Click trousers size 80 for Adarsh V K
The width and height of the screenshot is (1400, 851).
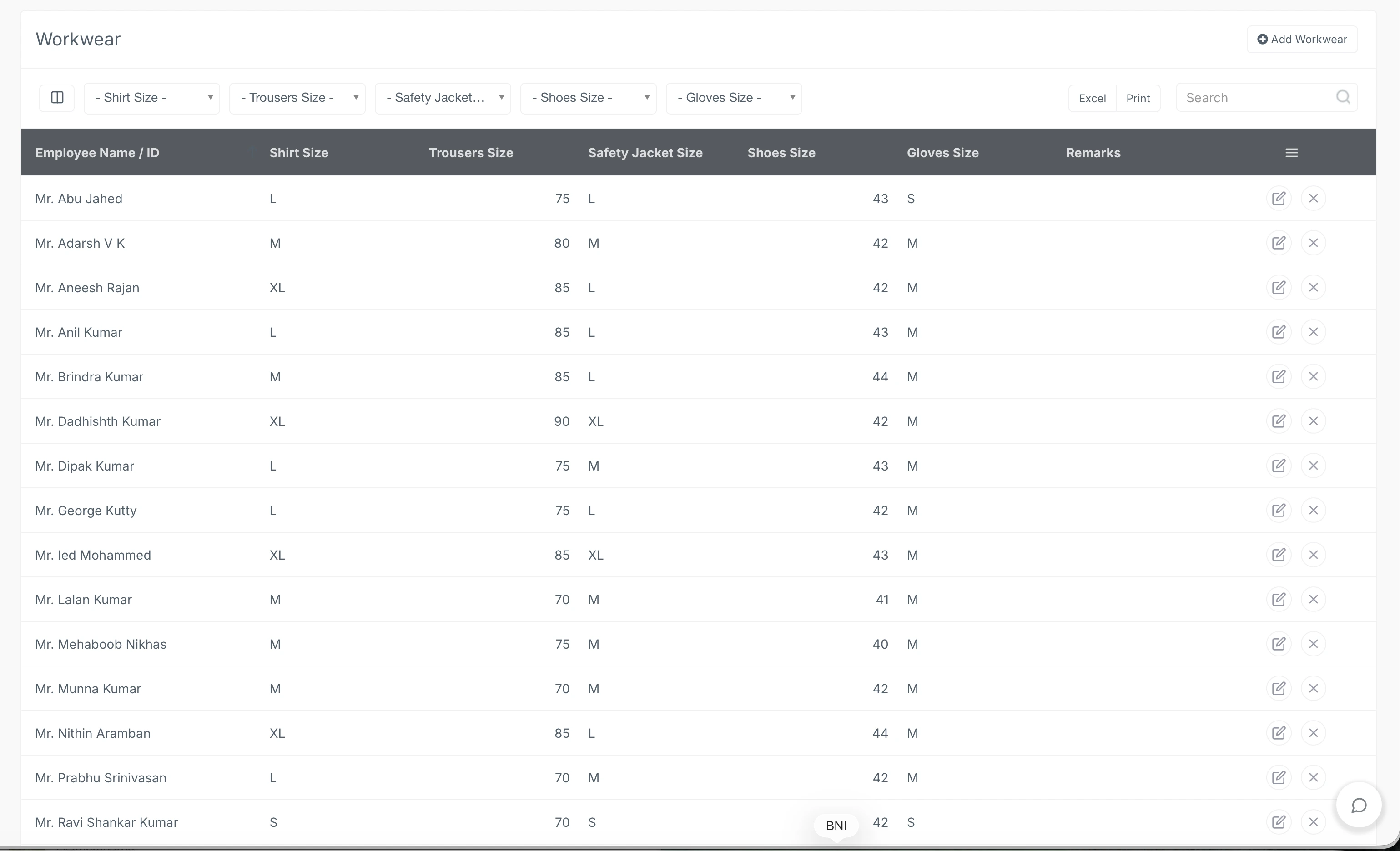[x=561, y=243]
